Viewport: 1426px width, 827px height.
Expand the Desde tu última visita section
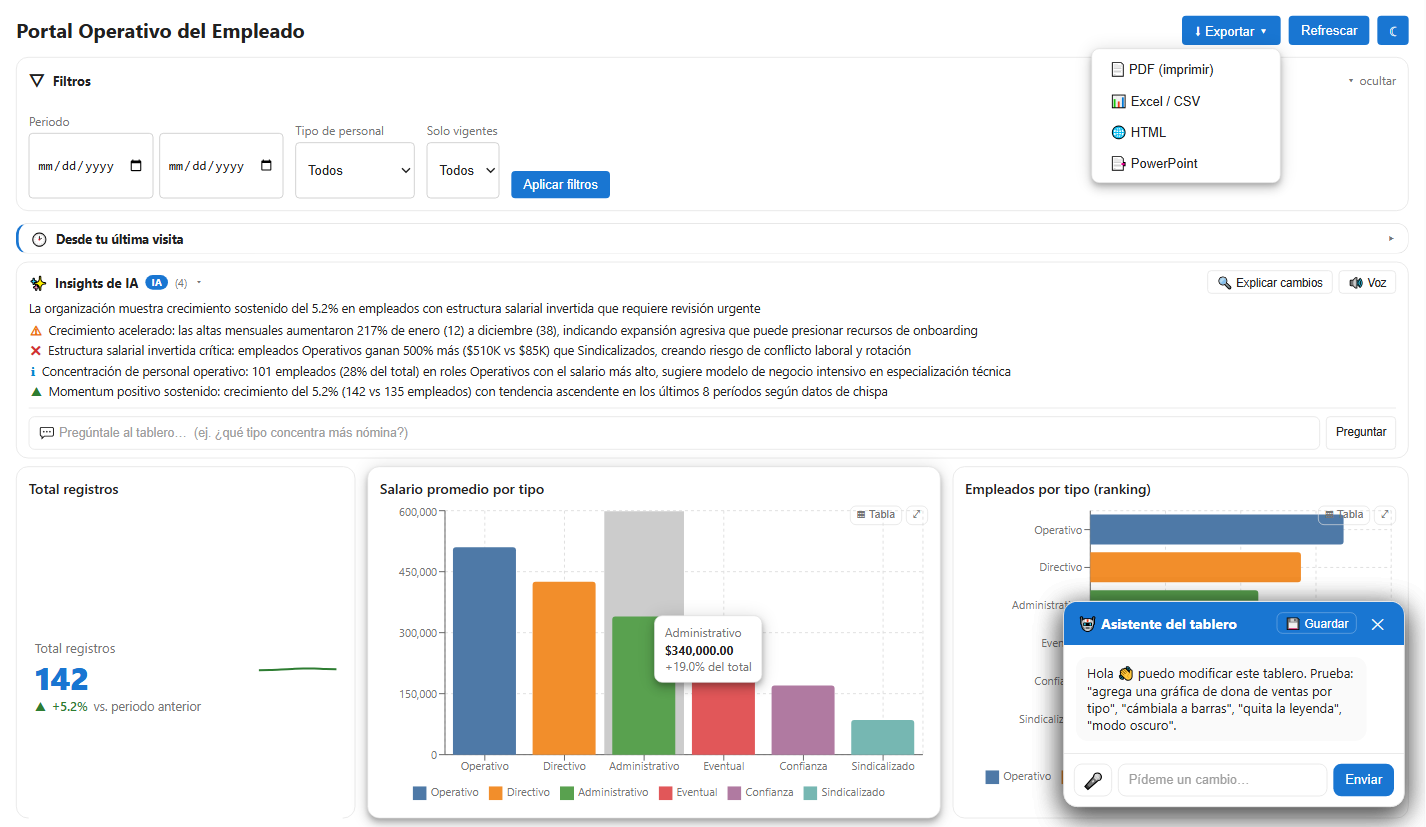pyautogui.click(x=712, y=239)
